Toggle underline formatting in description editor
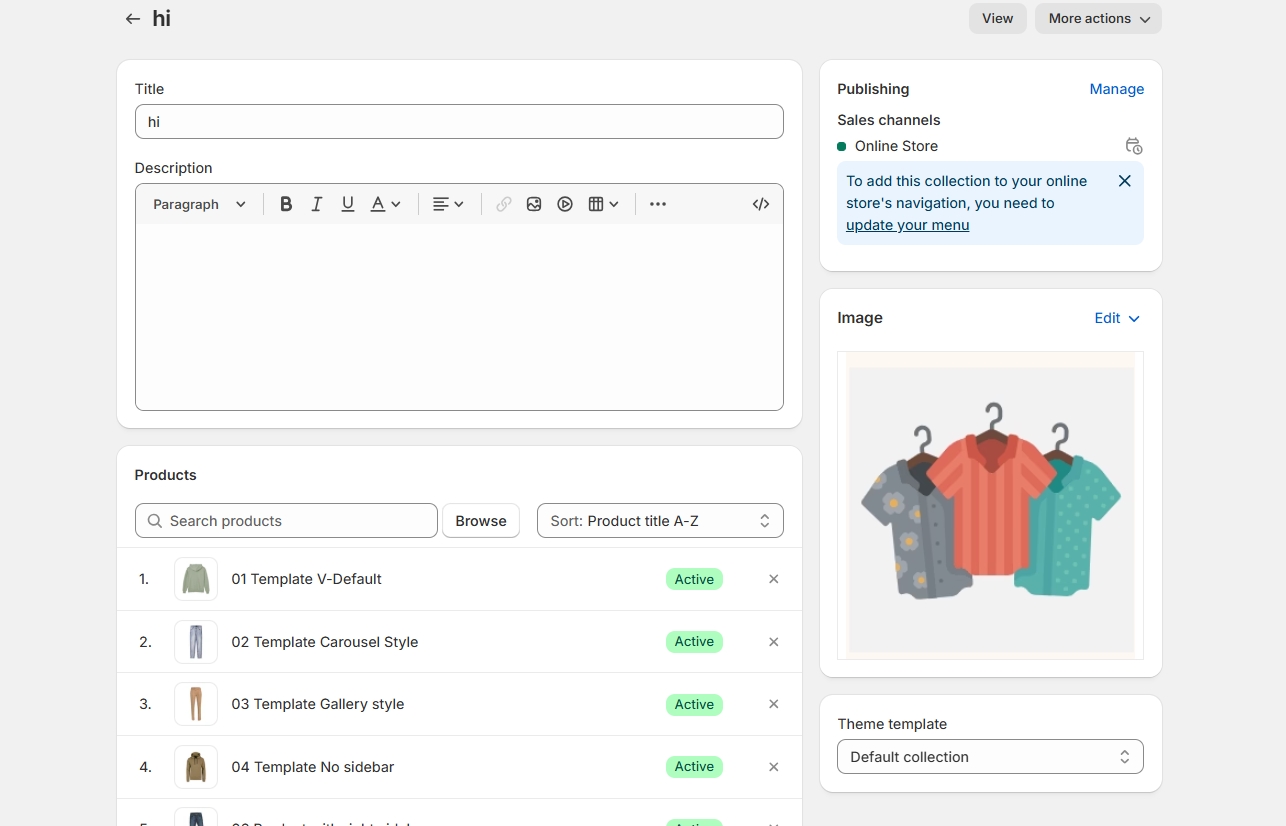 (348, 204)
